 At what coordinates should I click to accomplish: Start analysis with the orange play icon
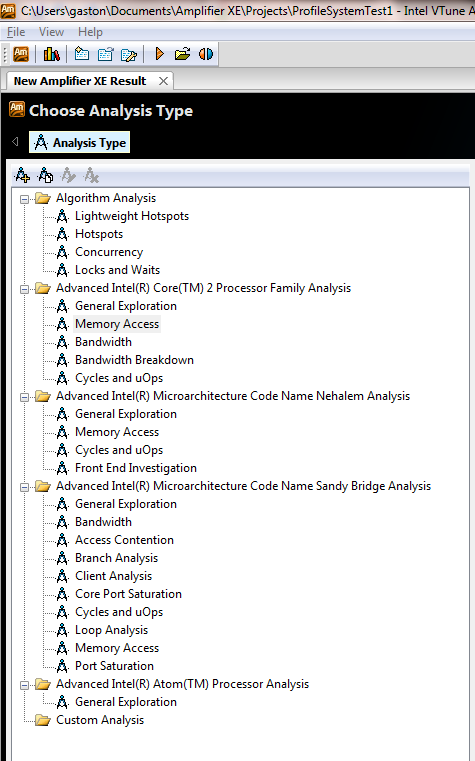[x=160, y=54]
